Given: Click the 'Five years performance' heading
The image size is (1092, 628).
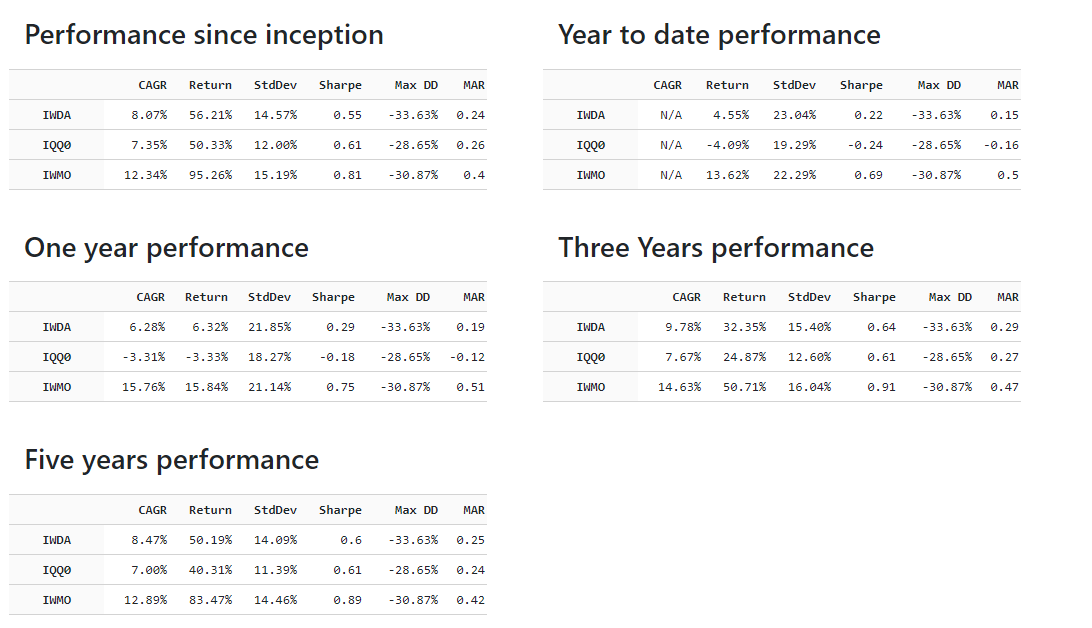Looking at the screenshot, I should [x=172, y=460].
